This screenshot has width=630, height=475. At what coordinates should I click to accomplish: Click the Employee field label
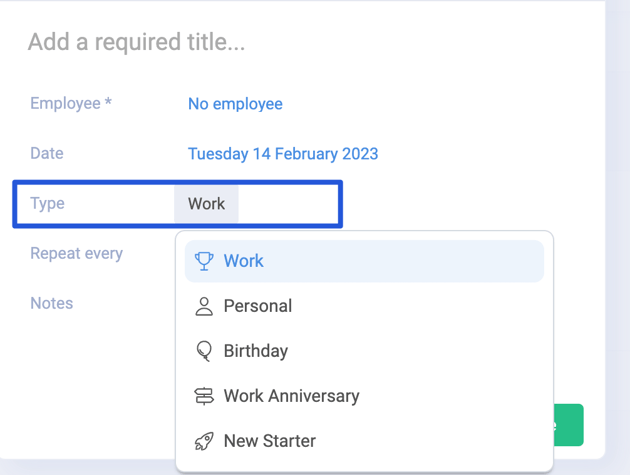coord(71,104)
